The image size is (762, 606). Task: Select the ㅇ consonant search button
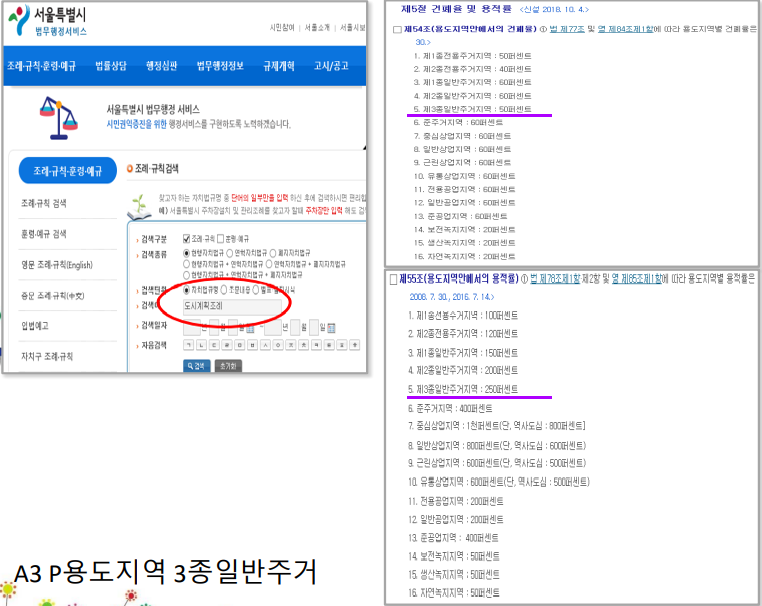(x=278, y=345)
